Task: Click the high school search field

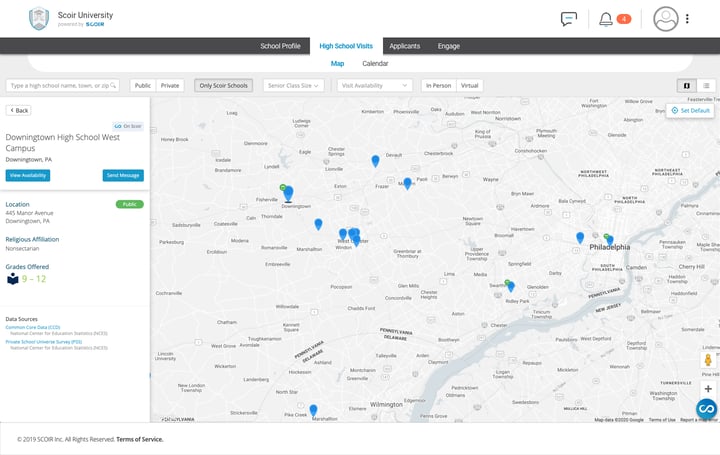Action: 63,86
